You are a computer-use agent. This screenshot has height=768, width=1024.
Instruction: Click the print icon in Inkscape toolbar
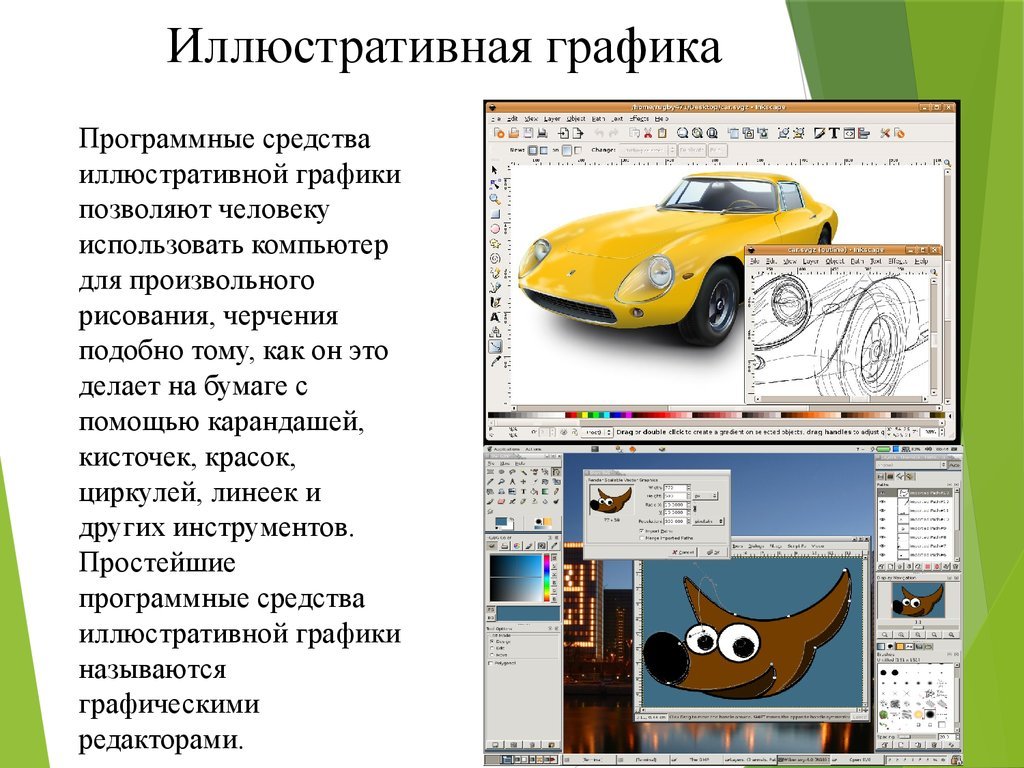click(541, 132)
